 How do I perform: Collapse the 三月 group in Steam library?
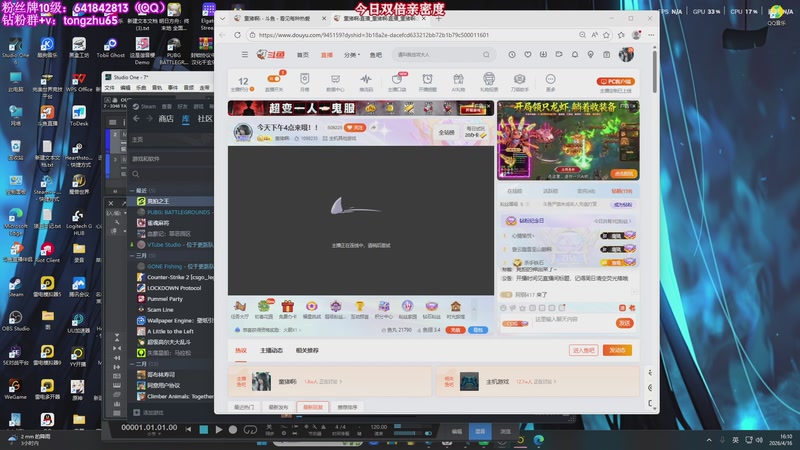click(x=132, y=255)
